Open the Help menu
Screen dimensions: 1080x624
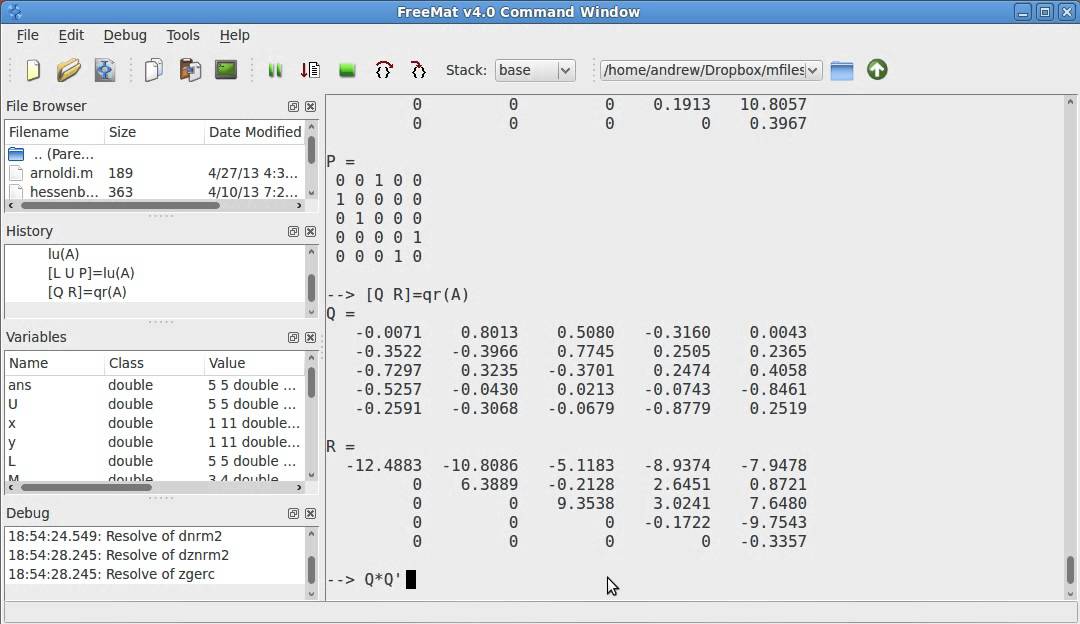pyautogui.click(x=234, y=35)
